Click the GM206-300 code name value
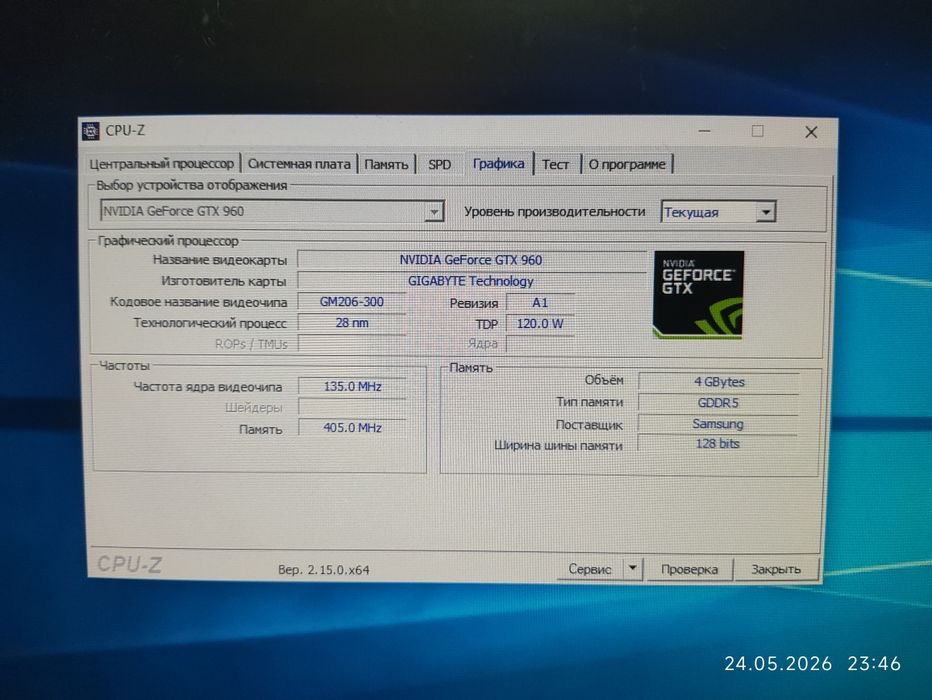This screenshot has width=932, height=700. click(x=352, y=302)
